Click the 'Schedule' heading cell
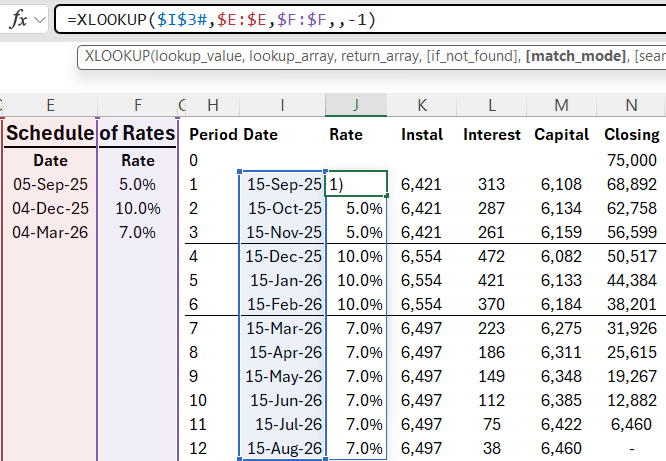 point(51,133)
